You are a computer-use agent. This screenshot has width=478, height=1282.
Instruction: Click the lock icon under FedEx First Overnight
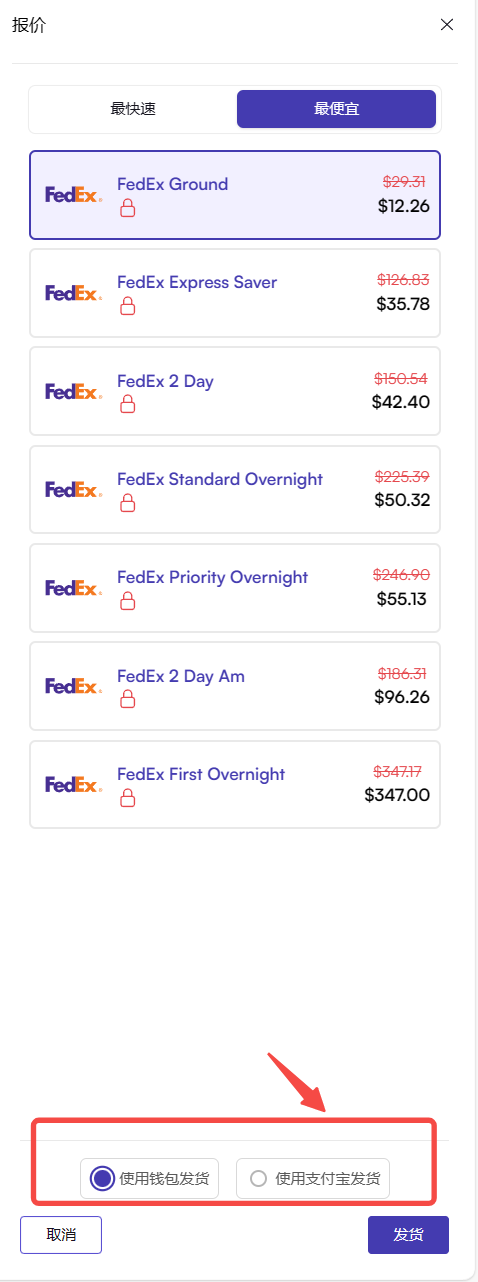click(x=127, y=798)
